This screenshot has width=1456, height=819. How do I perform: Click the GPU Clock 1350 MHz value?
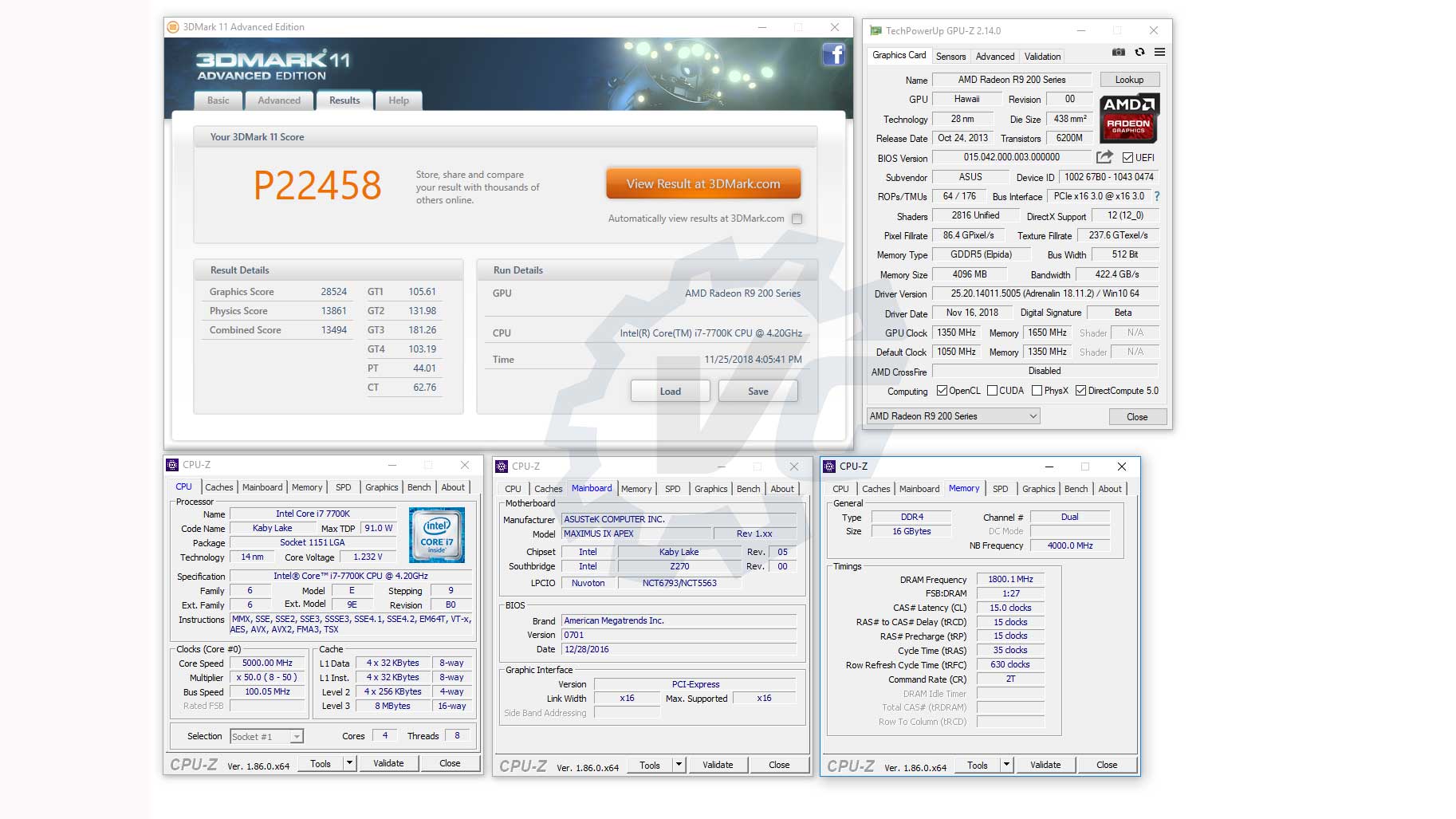(x=956, y=333)
